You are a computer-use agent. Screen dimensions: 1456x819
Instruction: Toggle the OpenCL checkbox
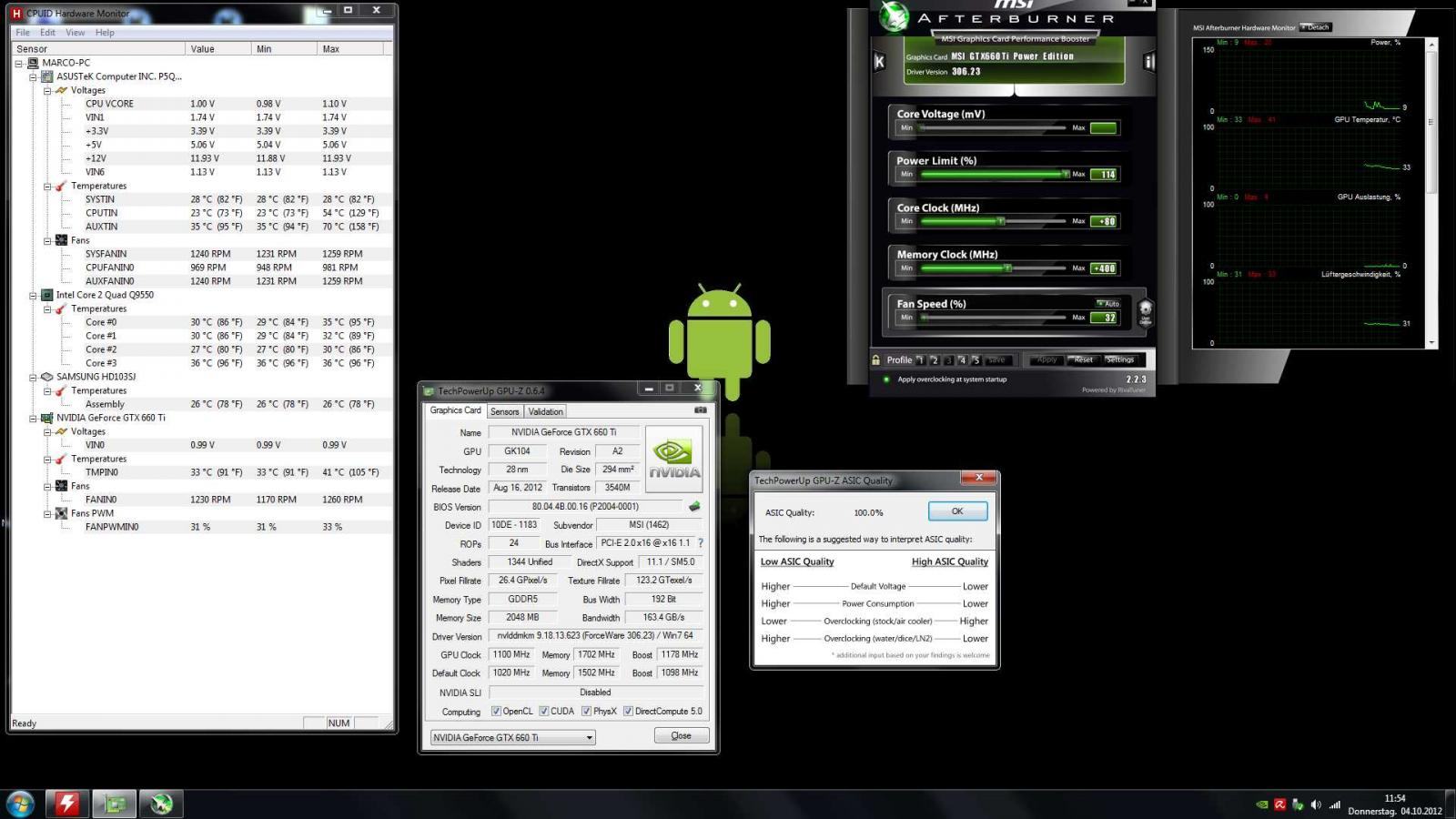click(496, 712)
